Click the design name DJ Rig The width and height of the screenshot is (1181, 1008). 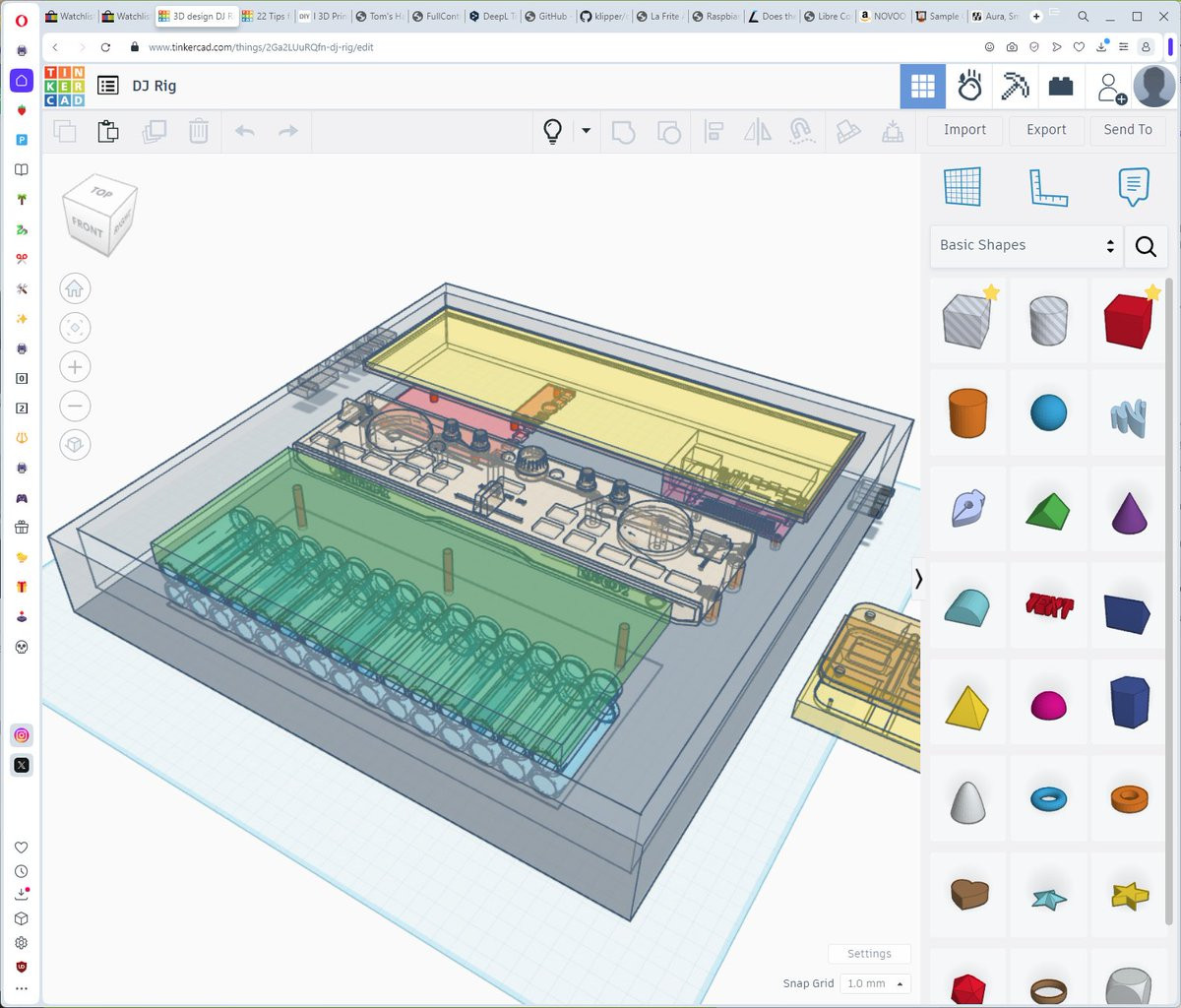click(155, 86)
